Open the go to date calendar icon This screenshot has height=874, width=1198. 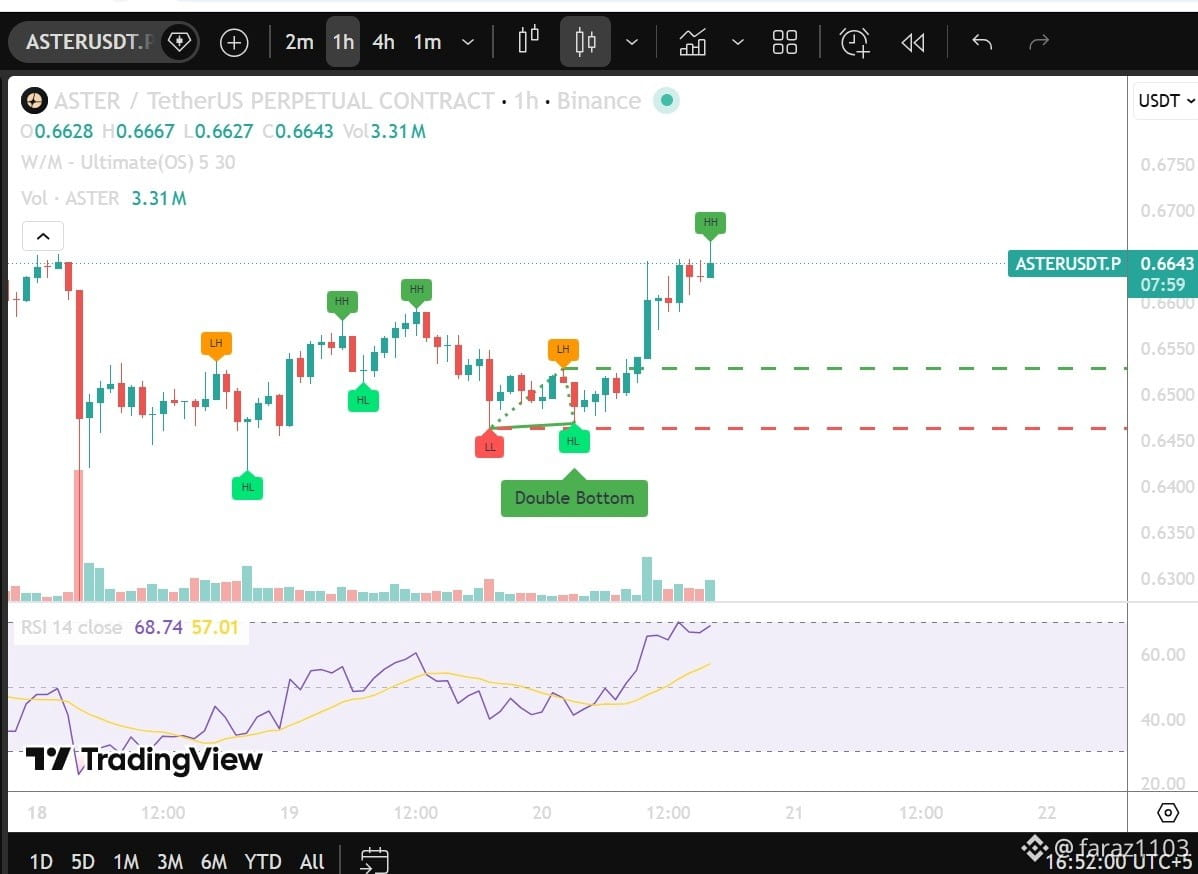click(x=374, y=860)
